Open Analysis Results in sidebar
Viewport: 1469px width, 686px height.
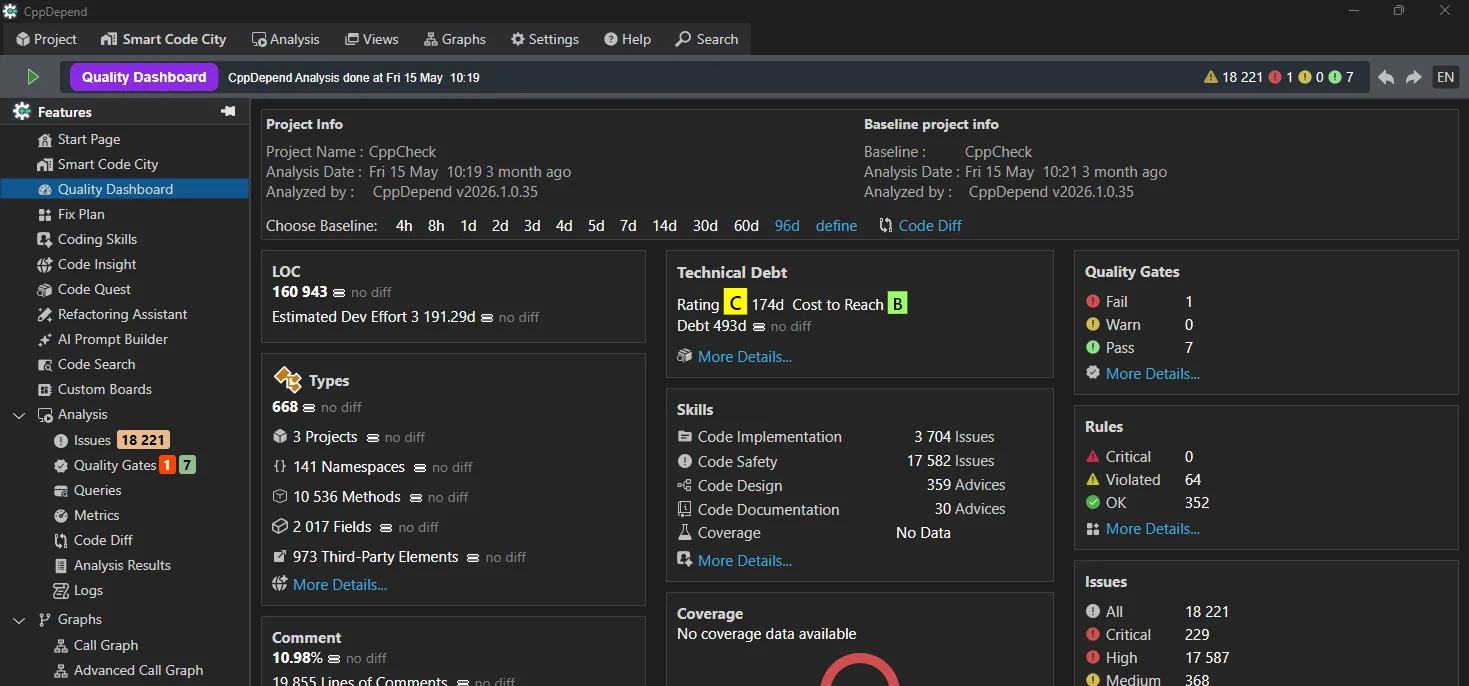[x=124, y=565]
